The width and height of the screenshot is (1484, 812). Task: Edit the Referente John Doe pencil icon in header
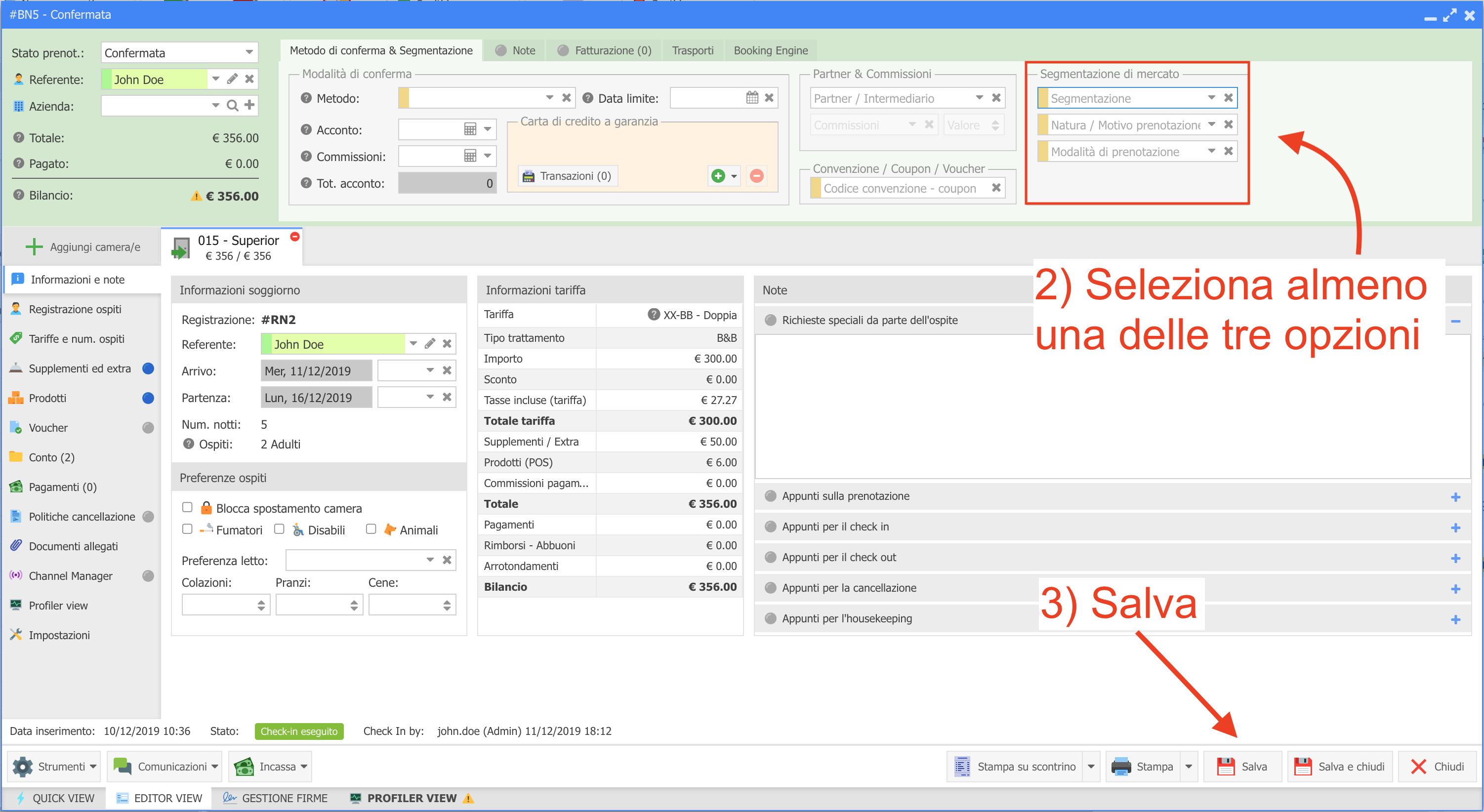point(232,79)
